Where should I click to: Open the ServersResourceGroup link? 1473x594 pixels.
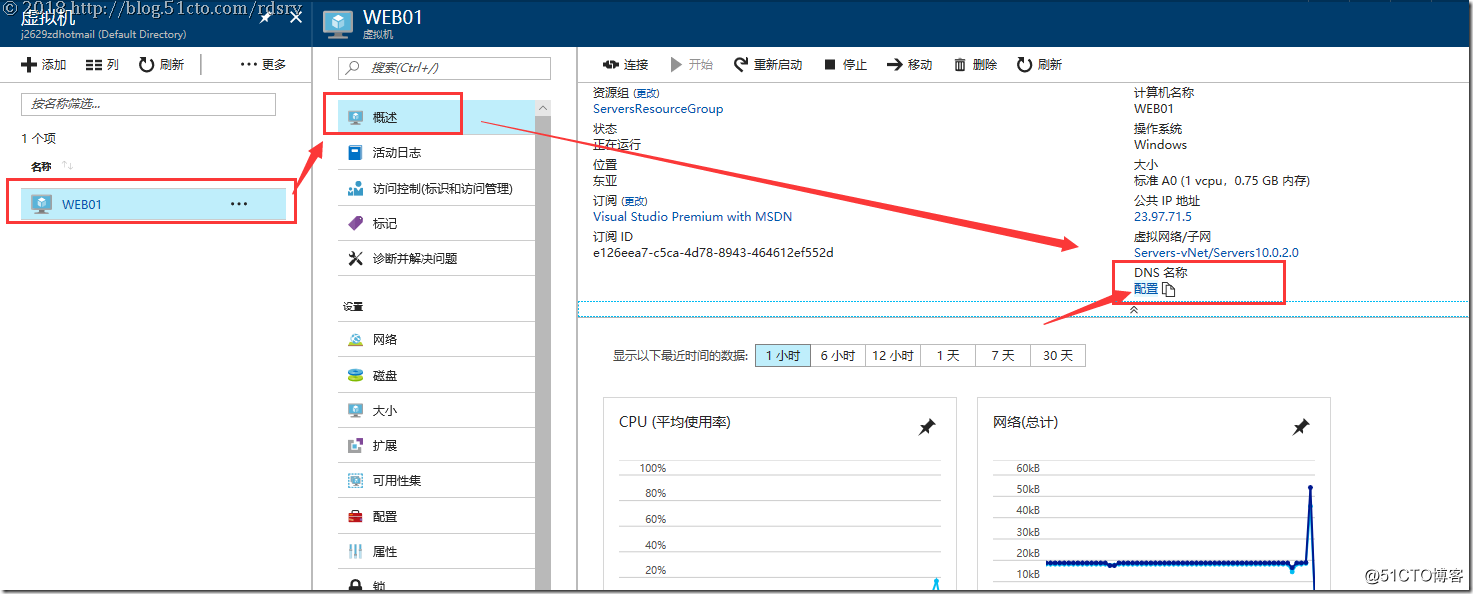pos(658,109)
